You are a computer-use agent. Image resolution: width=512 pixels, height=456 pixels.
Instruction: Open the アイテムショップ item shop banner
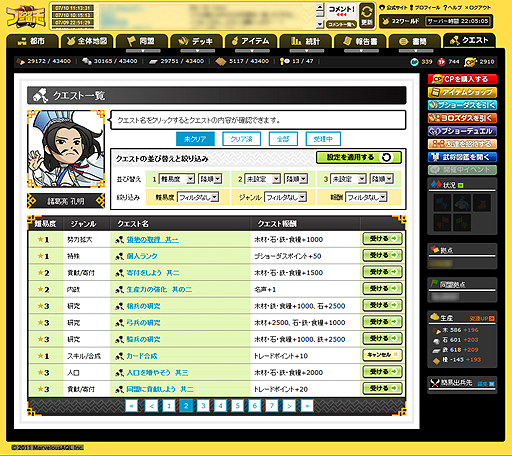click(462, 92)
